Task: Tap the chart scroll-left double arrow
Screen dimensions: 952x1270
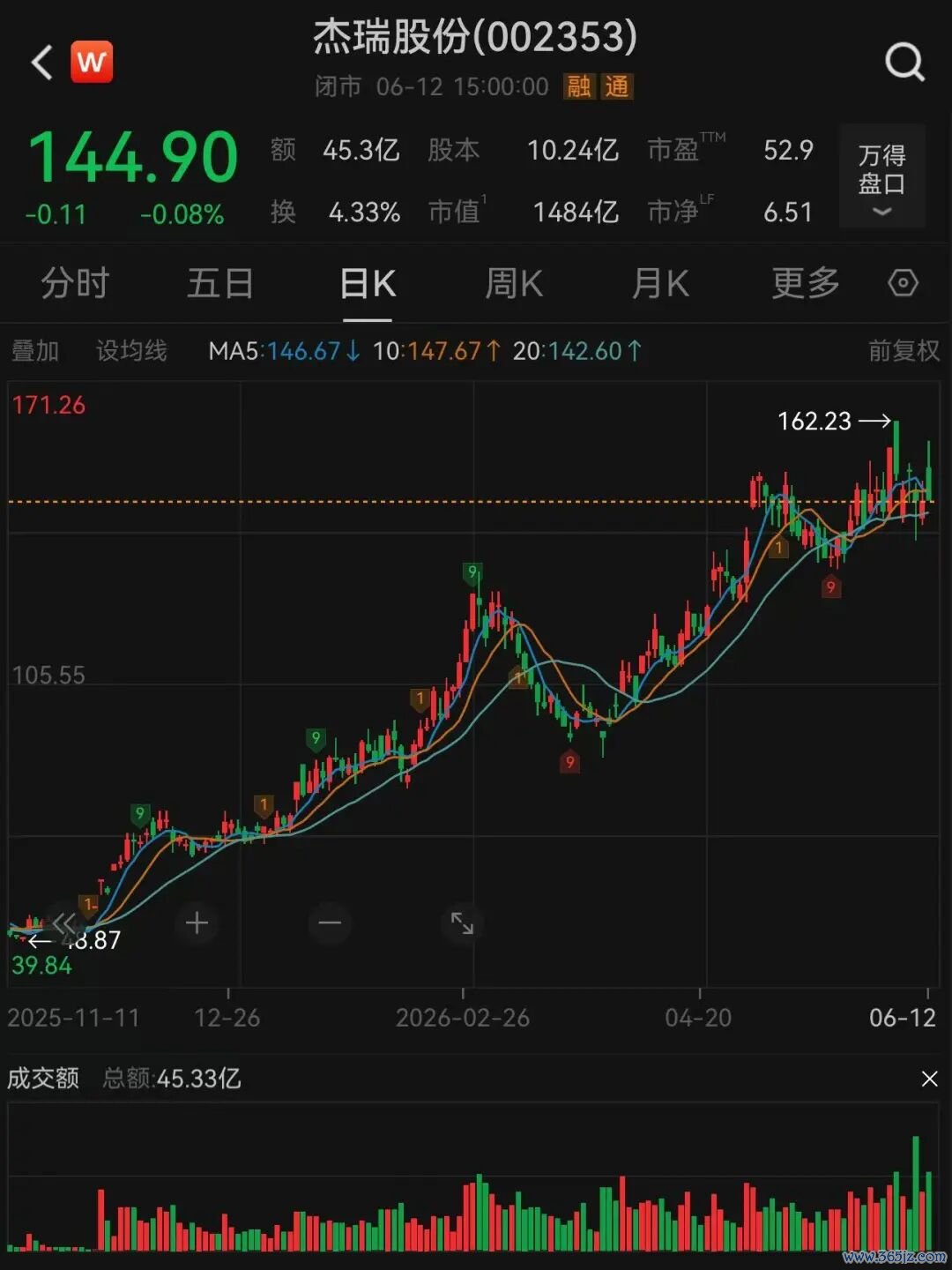Action: click(x=64, y=923)
